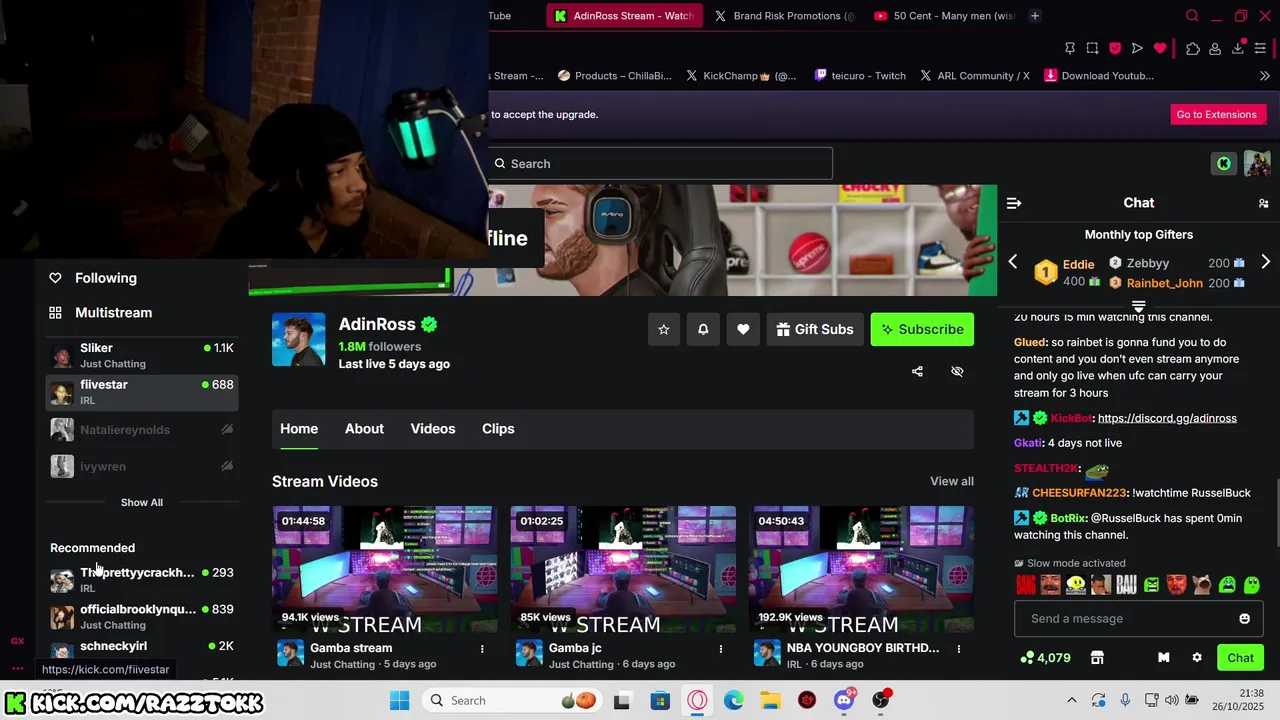Open the extensions puzzle icon

(1193, 48)
